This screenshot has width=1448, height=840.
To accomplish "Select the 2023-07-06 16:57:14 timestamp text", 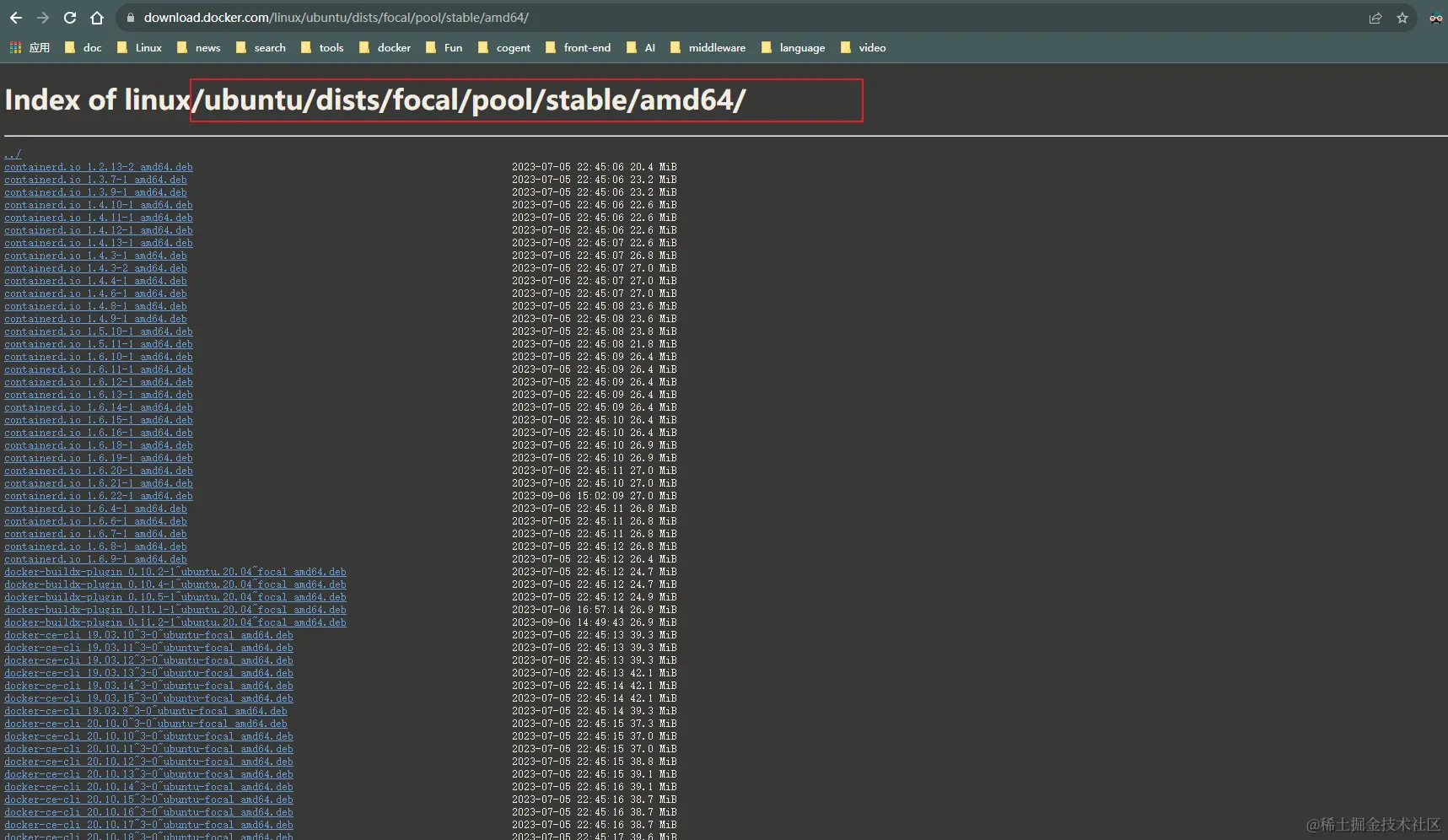I will coord(568,610).
